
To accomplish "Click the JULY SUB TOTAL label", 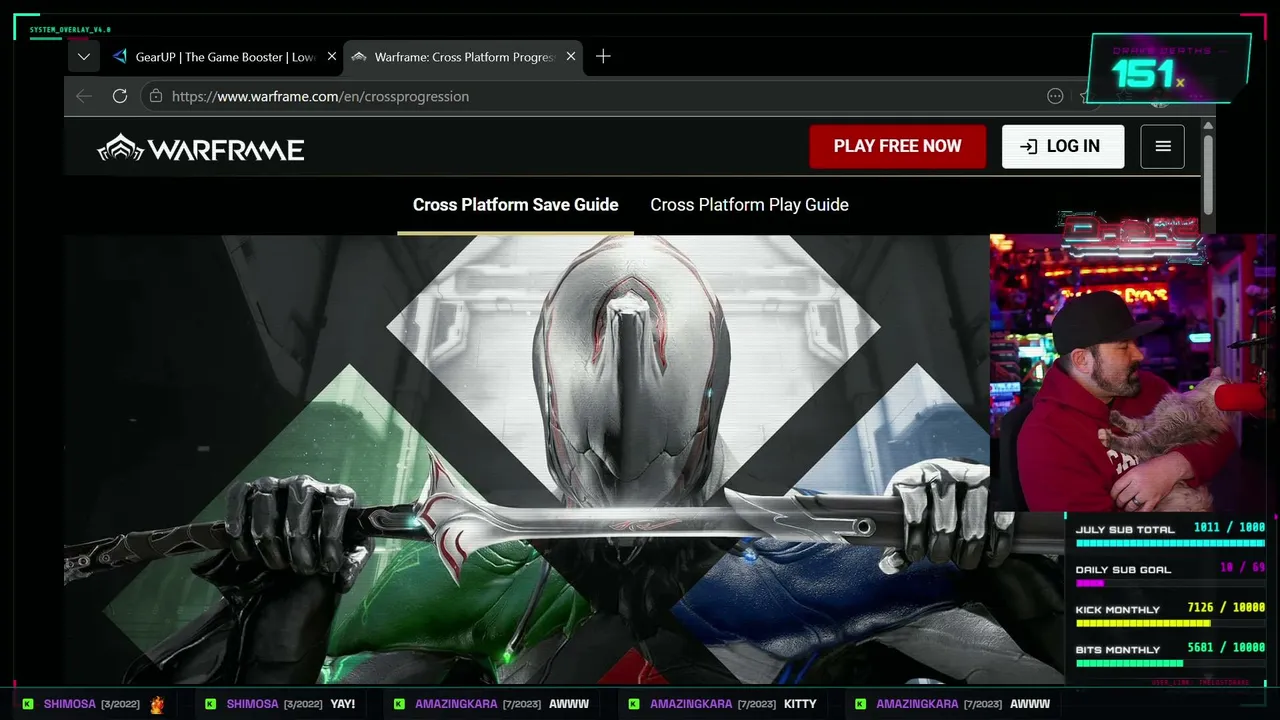I will 1125,530.
